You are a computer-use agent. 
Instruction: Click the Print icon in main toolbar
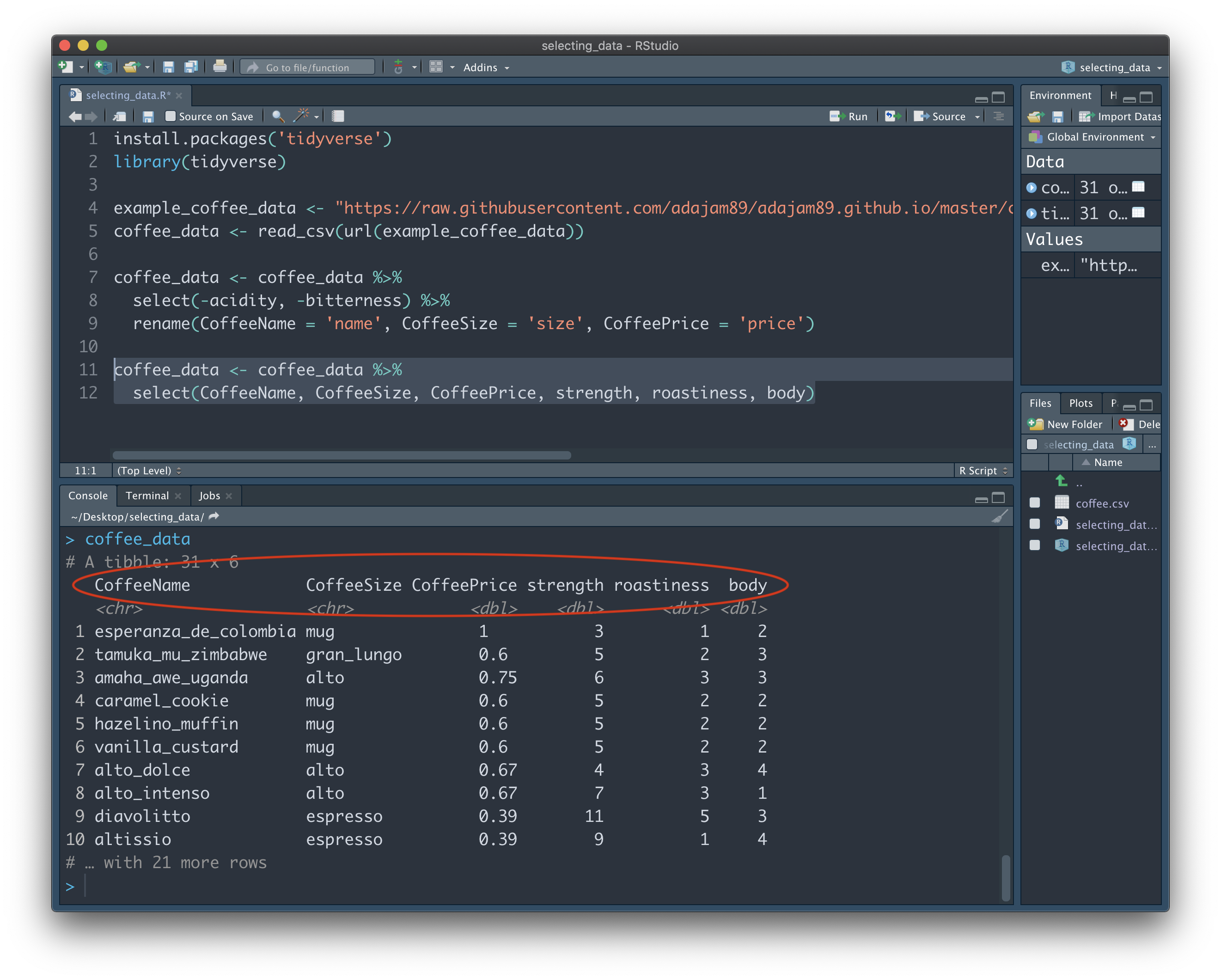point(220,67)
